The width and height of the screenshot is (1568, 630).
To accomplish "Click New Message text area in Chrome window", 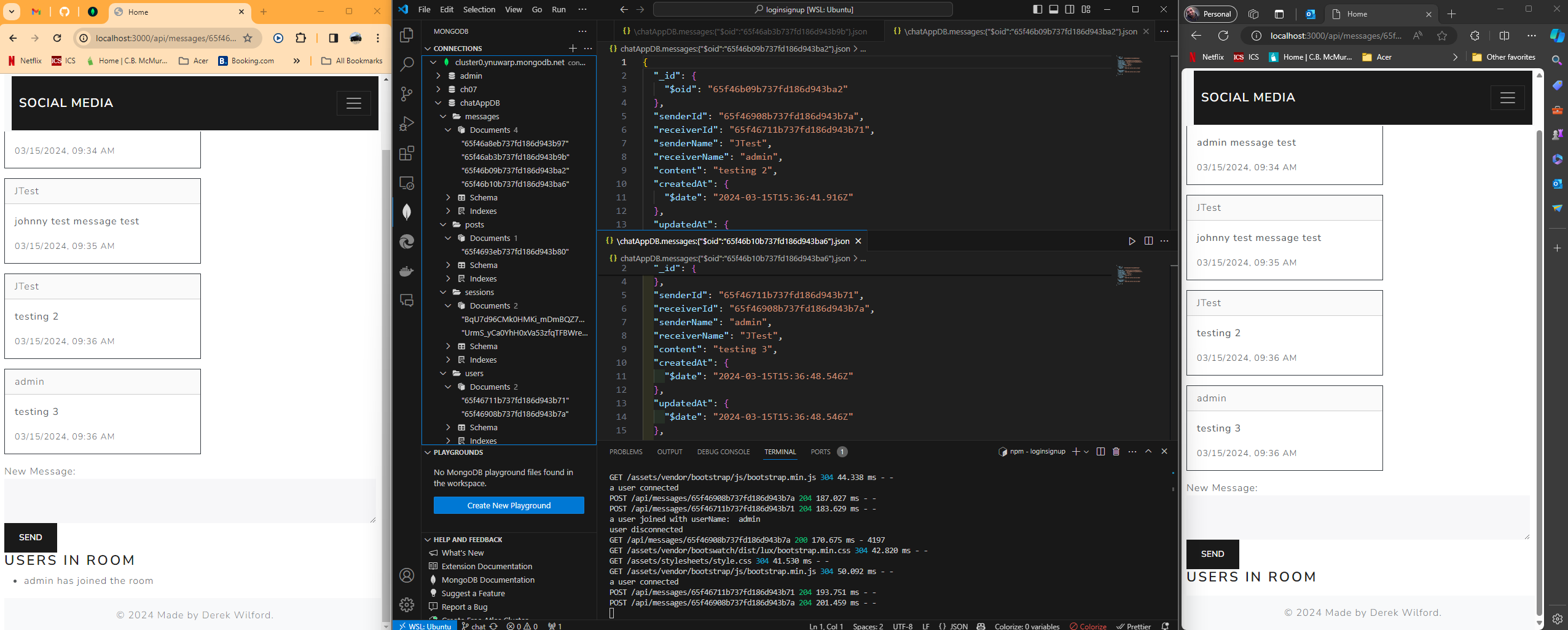I will point(190,501).
